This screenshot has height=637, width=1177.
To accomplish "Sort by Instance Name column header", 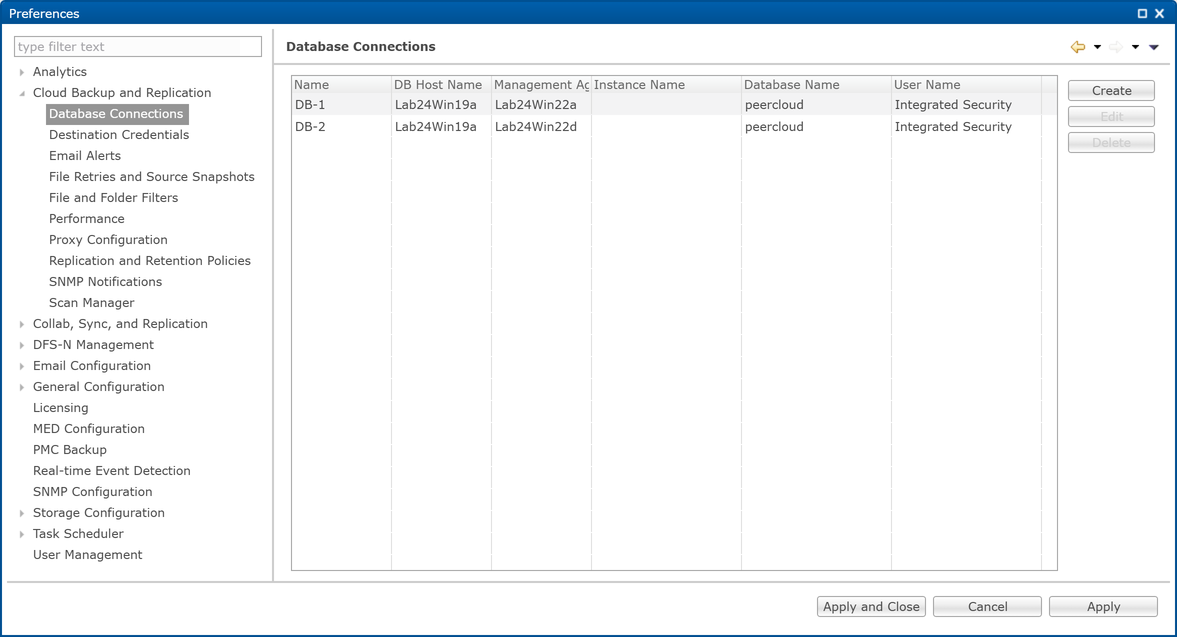I will (x=667, y=85).
